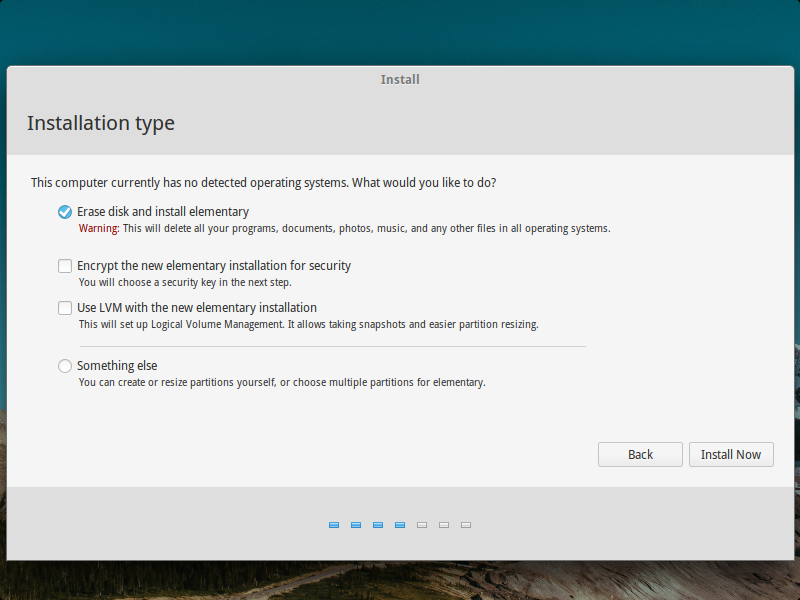This screenshot has height=600, width=800.
Task: Click the 'Installation type' heading
Action: click(101, 123)
